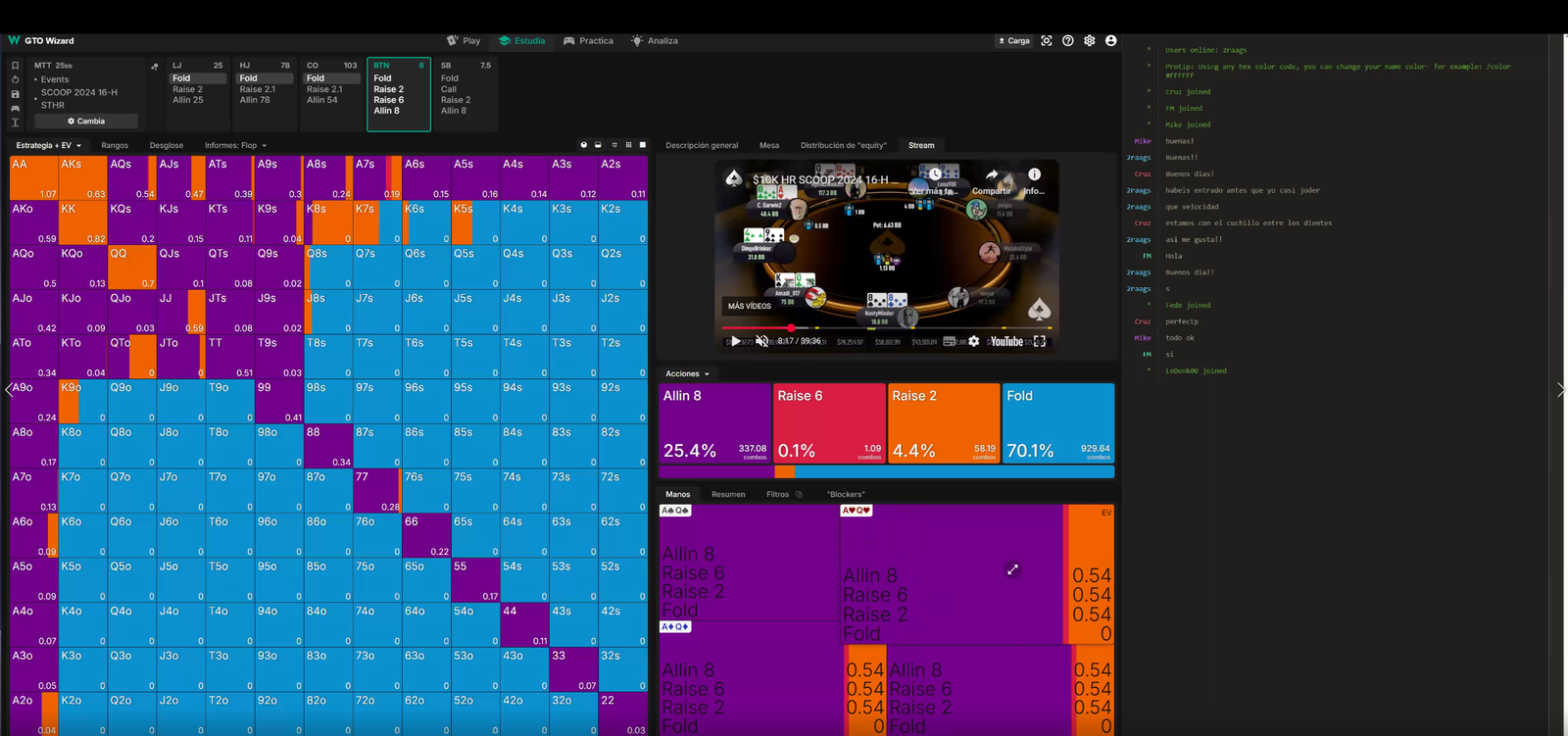The height and width of the screenshot is (736, 1568).
Task: Click the screenshot capture icon near Carga
Action: [x=1047, y=41]
